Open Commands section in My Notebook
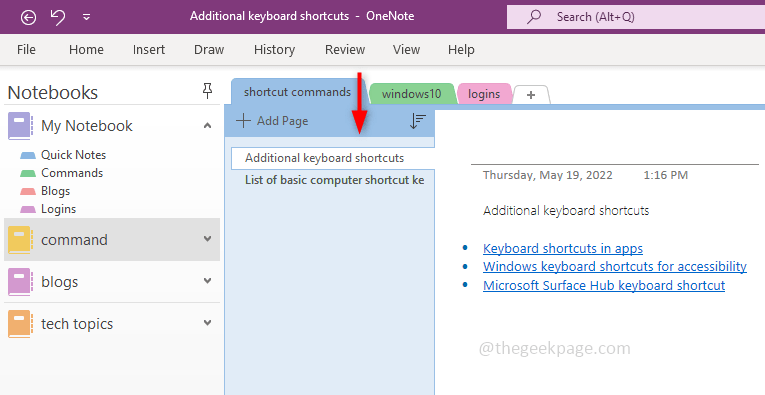 click(72, 173)
